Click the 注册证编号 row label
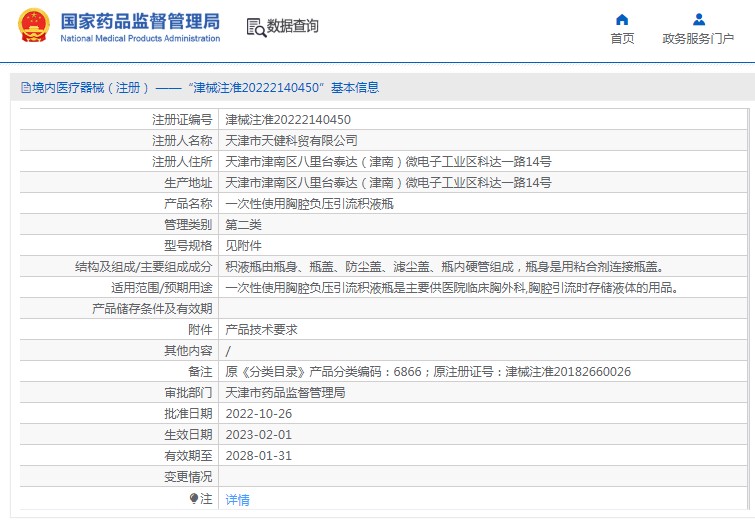 (x=182, y=119)
